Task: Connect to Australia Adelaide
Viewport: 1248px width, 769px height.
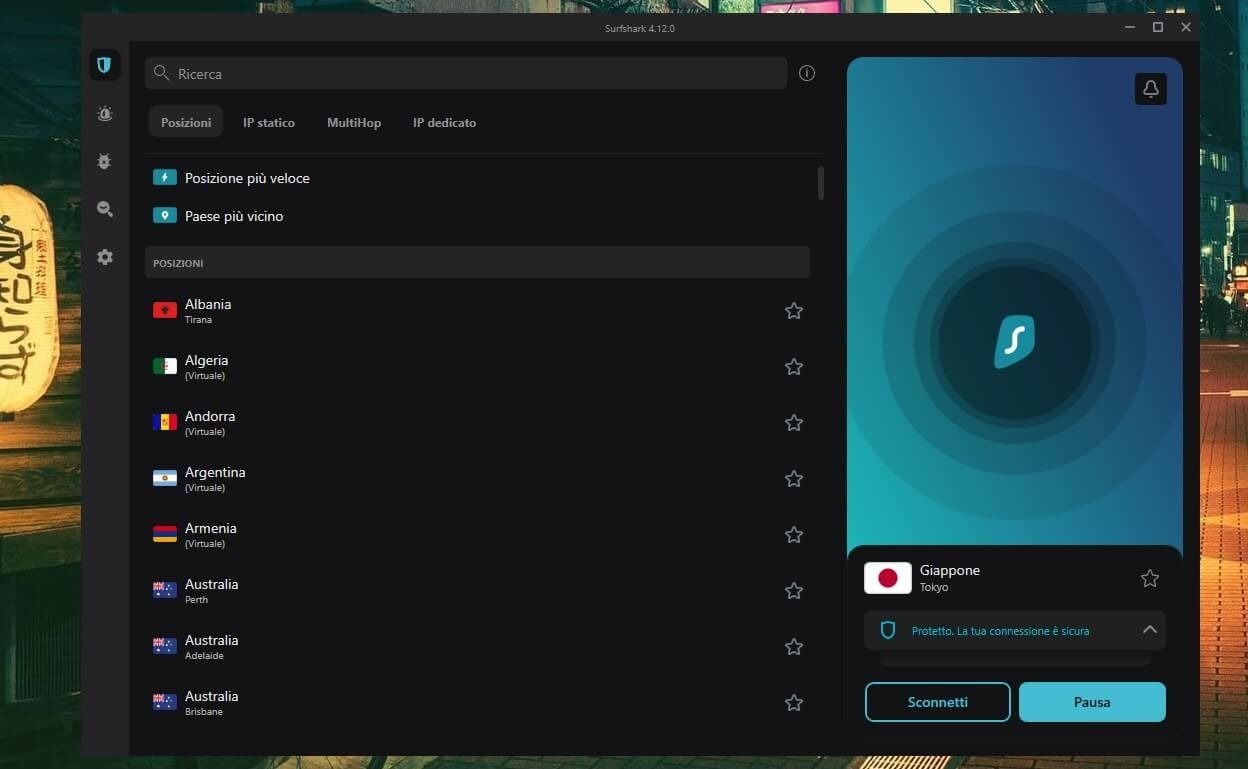Action: pyautogui.click(x=477, y=647)
